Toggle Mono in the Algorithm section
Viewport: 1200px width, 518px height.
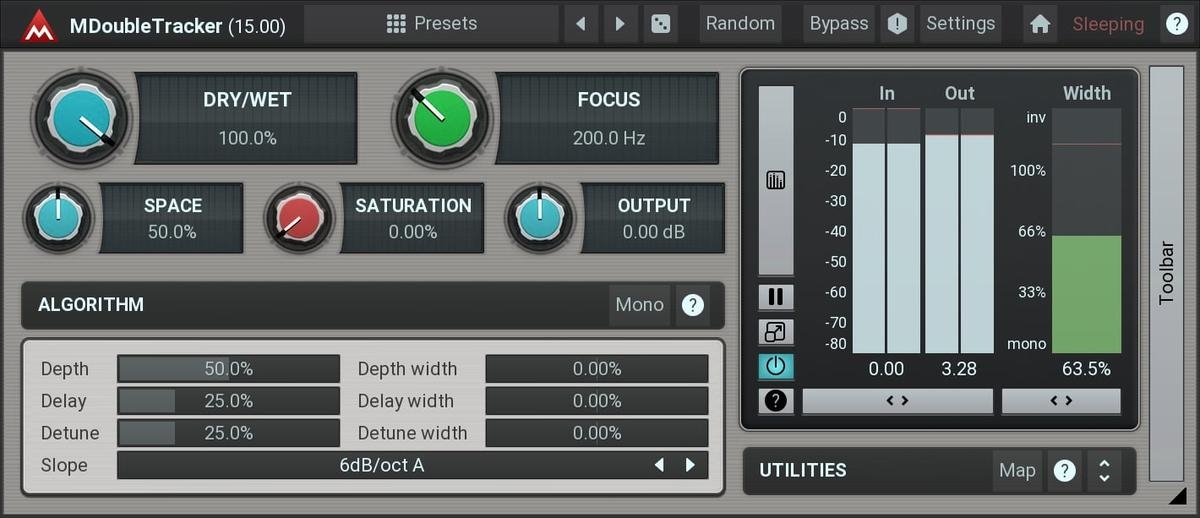pos(639,305)
